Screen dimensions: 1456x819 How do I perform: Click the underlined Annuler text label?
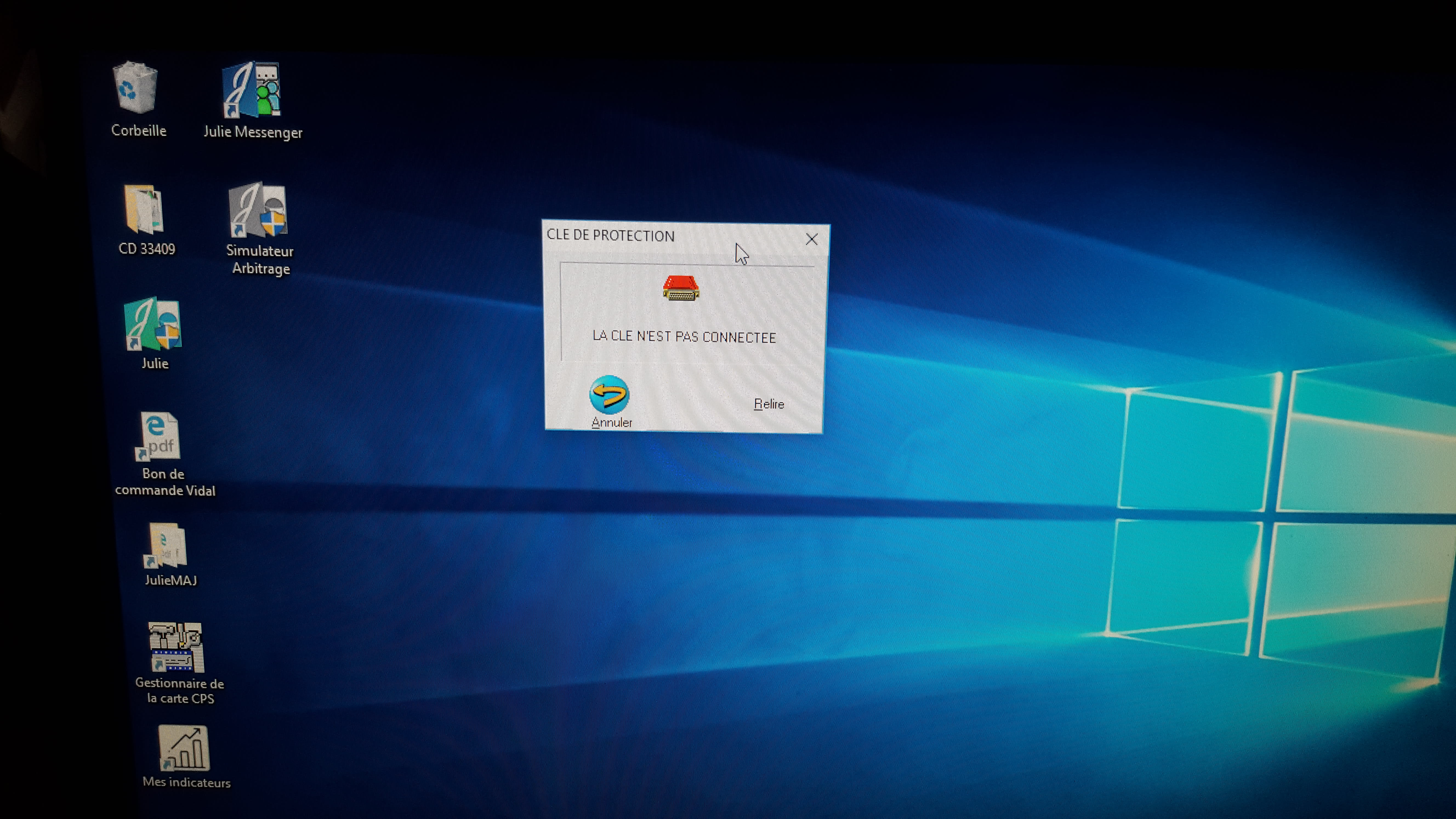[612, 422]
